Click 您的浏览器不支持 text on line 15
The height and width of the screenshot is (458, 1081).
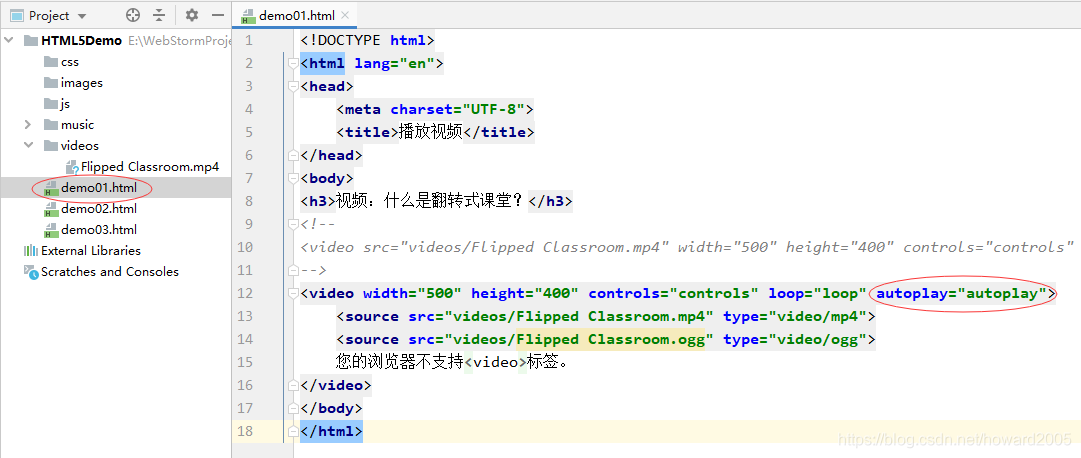tap(399, 362)
